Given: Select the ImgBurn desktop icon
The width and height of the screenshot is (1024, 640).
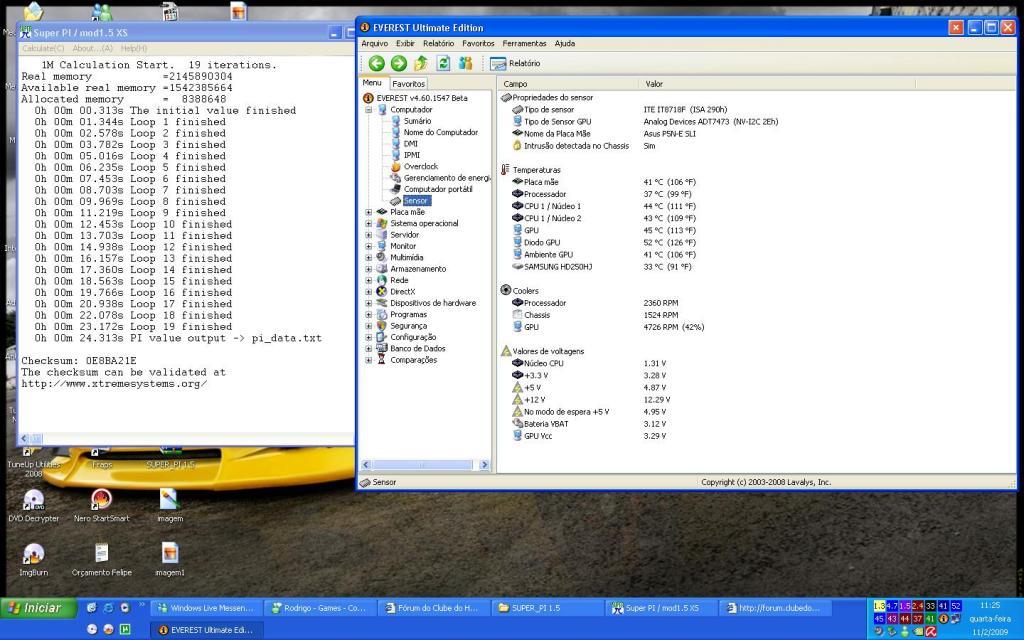Looking at the screenshot, I should (33, 560).
